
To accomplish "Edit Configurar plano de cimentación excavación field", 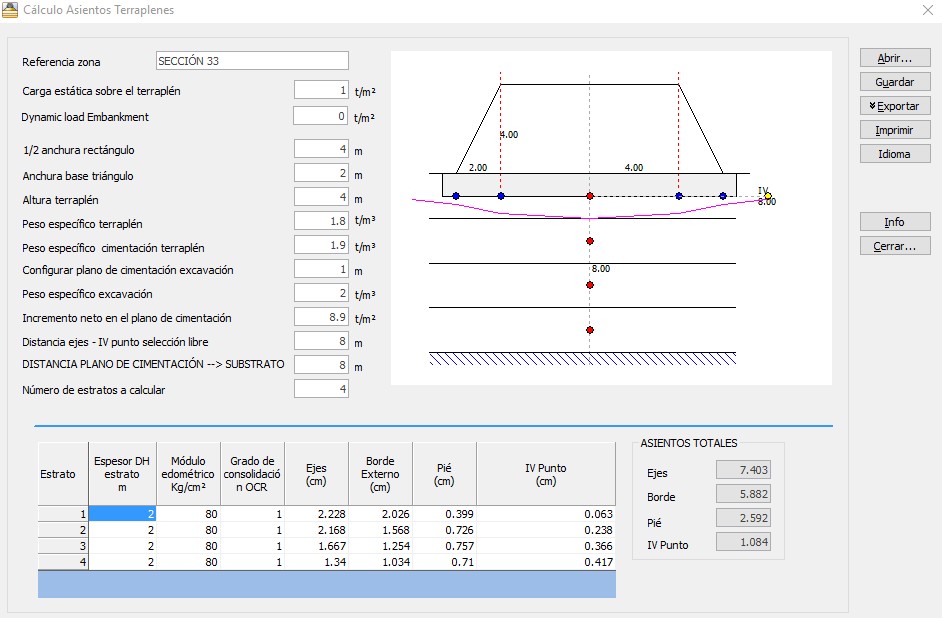I will click(321, 269).
